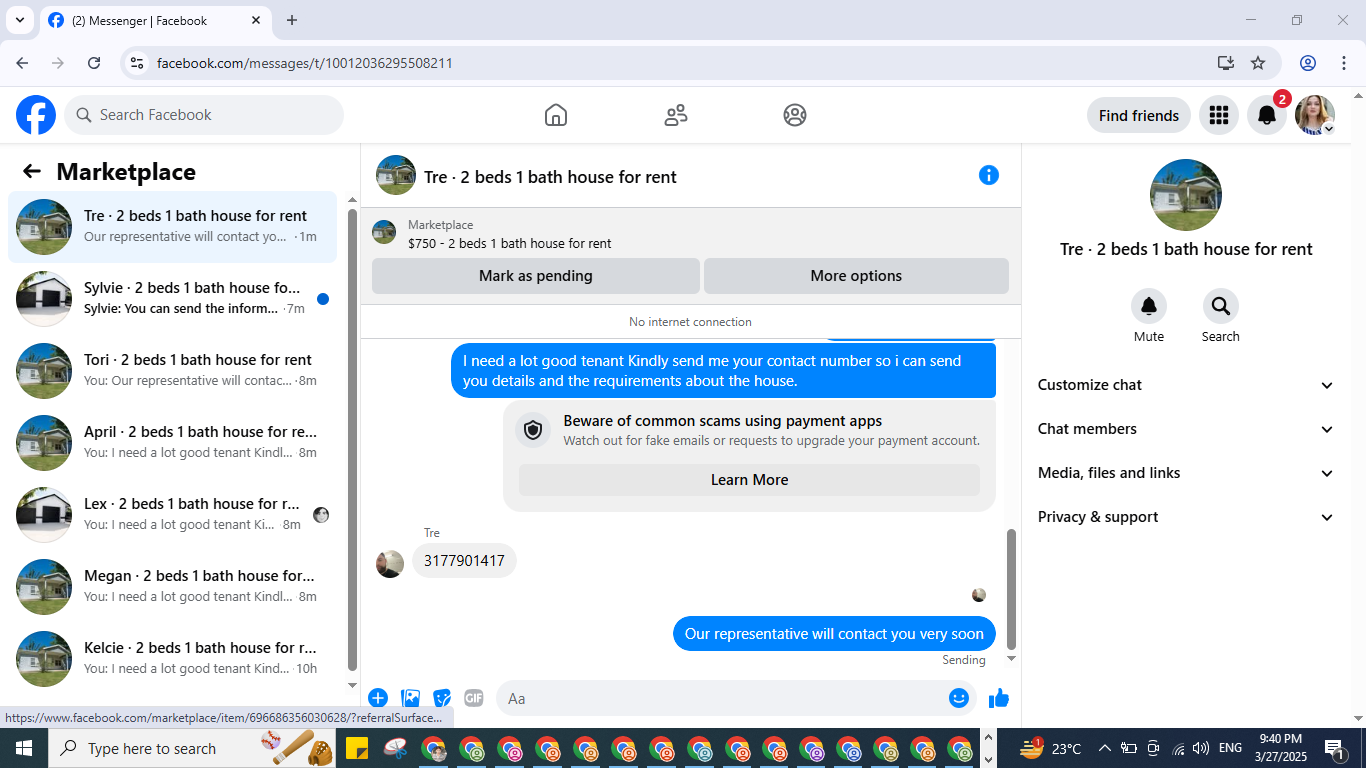Open the notifications bell with badge 2
This screenshot has width=1366, height=768.
pyautogui.click(x=1267, y=115)
